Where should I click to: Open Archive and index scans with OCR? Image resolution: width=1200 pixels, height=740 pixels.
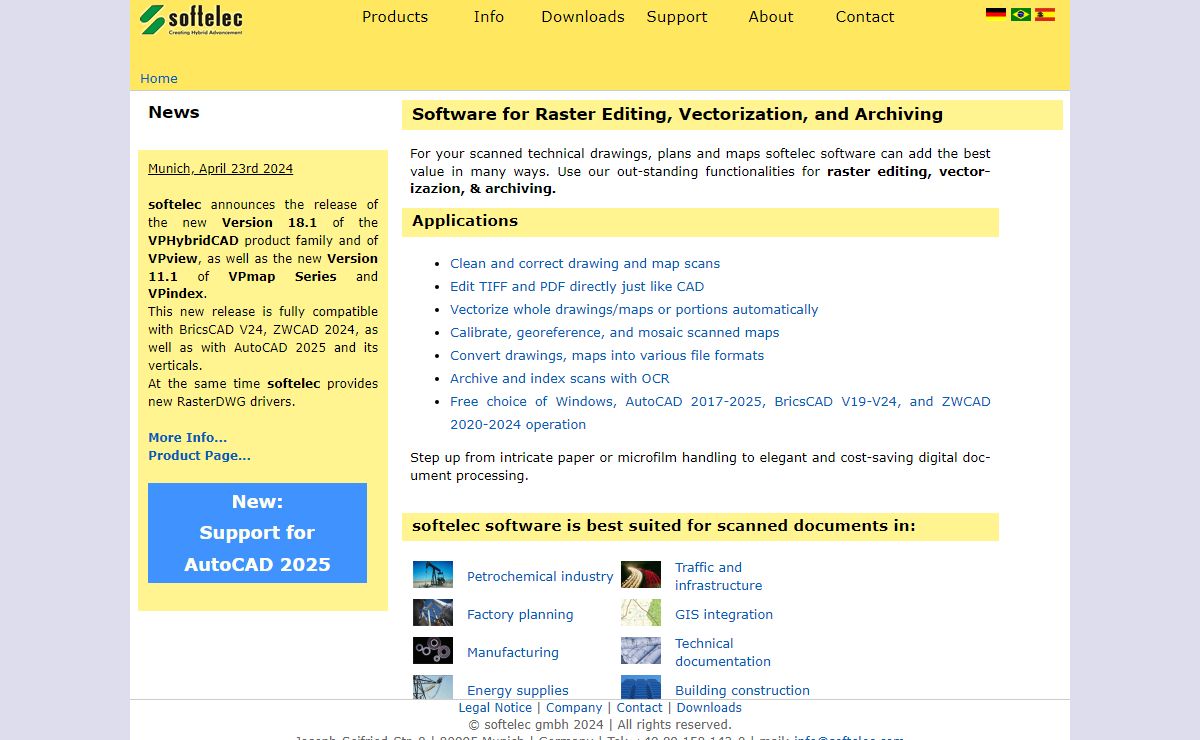pos(560,379)
